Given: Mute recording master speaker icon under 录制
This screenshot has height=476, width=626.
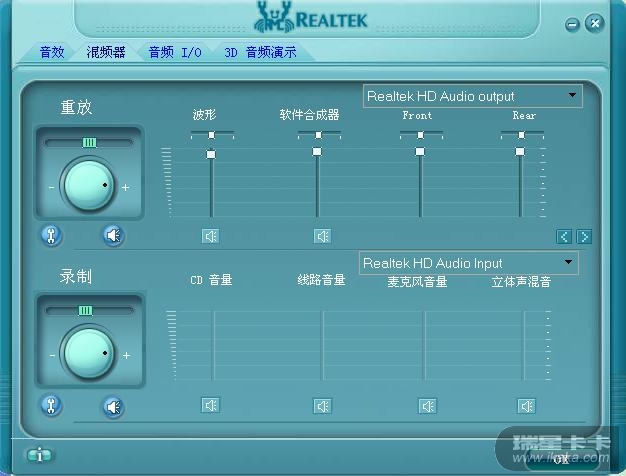Looking at the screenshot, I should tap(114, 407).
